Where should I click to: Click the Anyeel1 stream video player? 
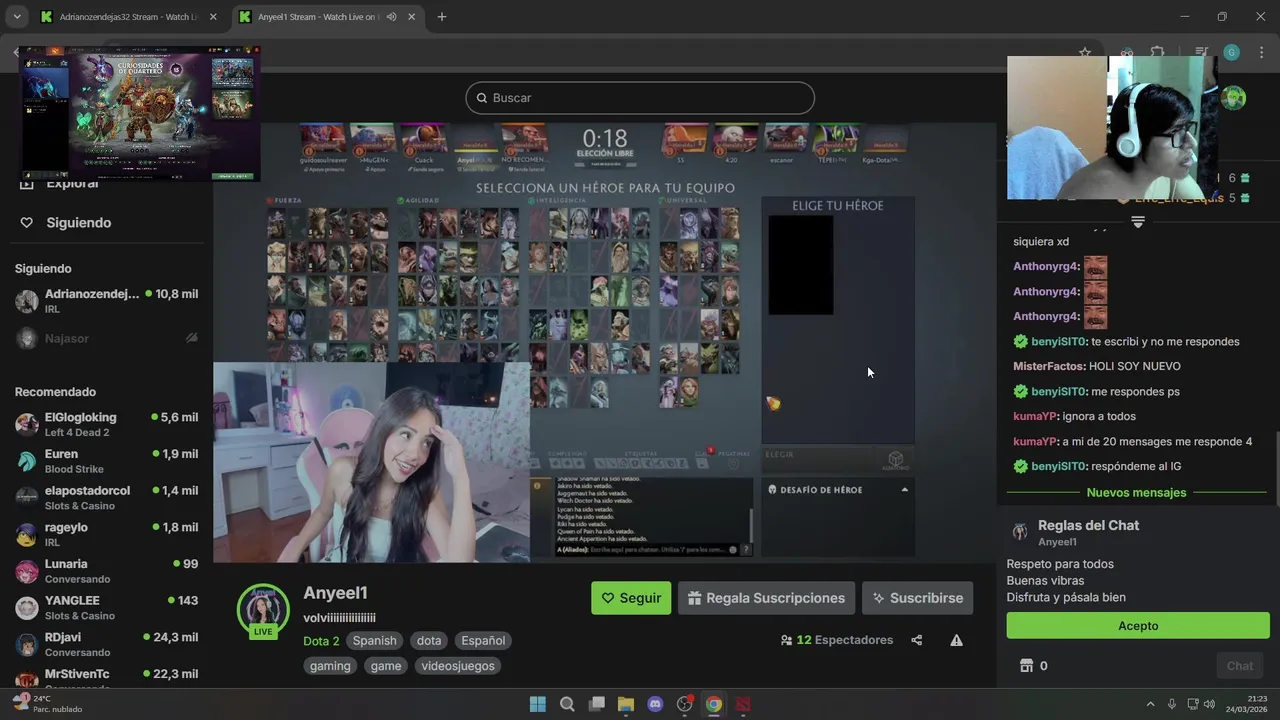[x=605, y=343]
